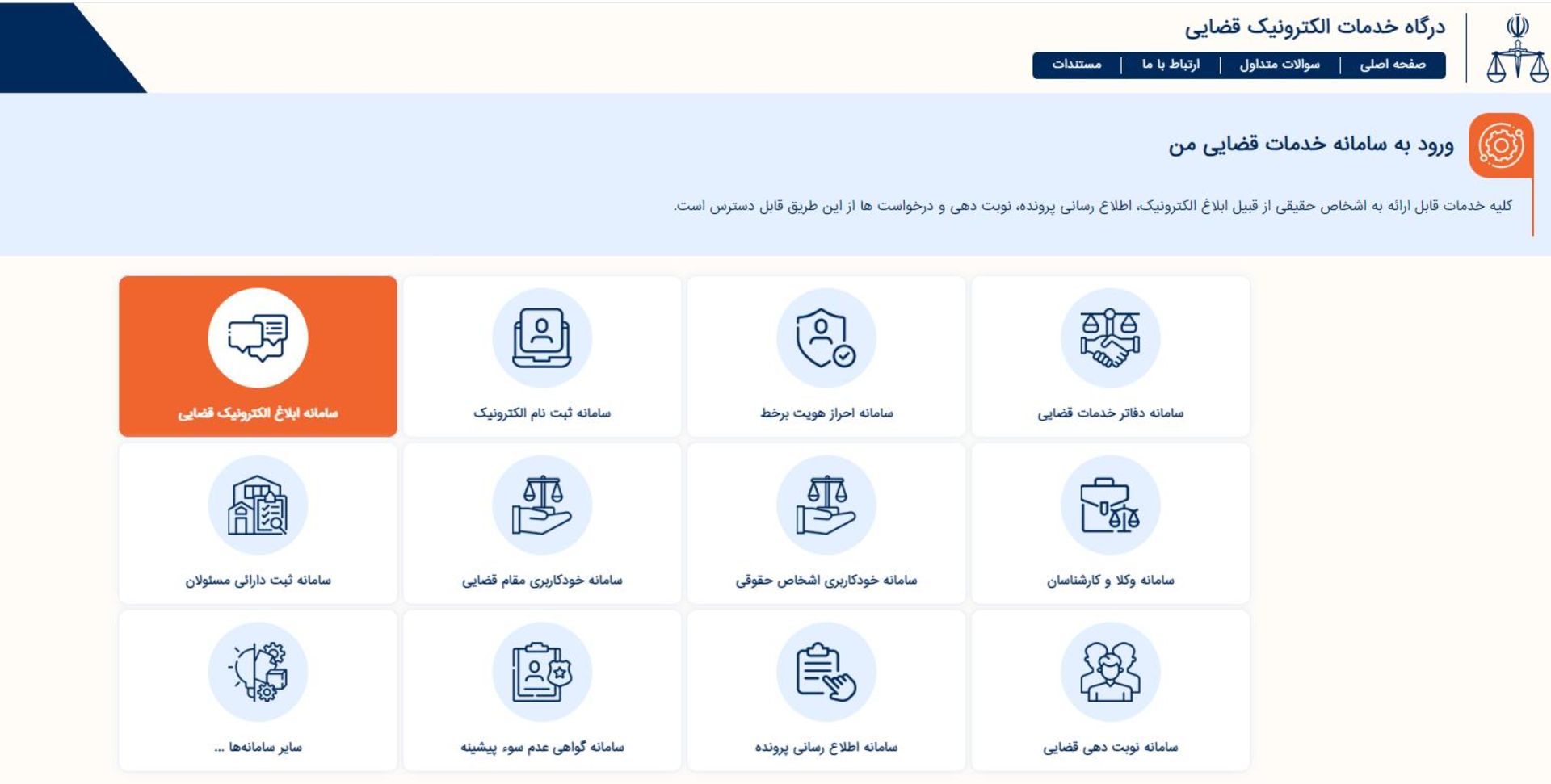Open مستندات in the navigation bar

click(1076, 65)
